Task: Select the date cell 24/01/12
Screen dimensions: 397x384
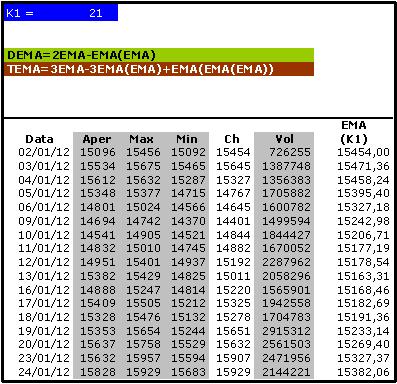Action: click(x=44, y=372)
